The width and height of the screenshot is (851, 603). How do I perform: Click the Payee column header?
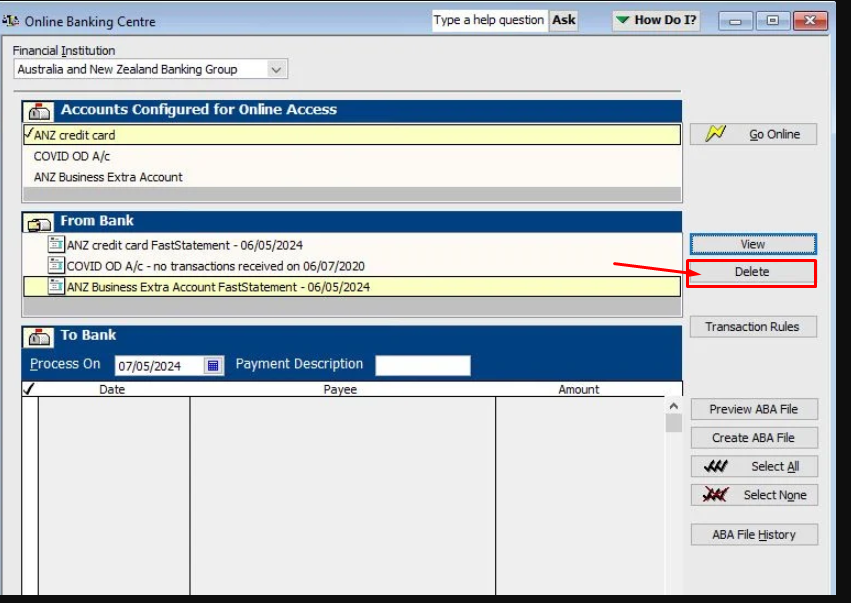point(340,389)
